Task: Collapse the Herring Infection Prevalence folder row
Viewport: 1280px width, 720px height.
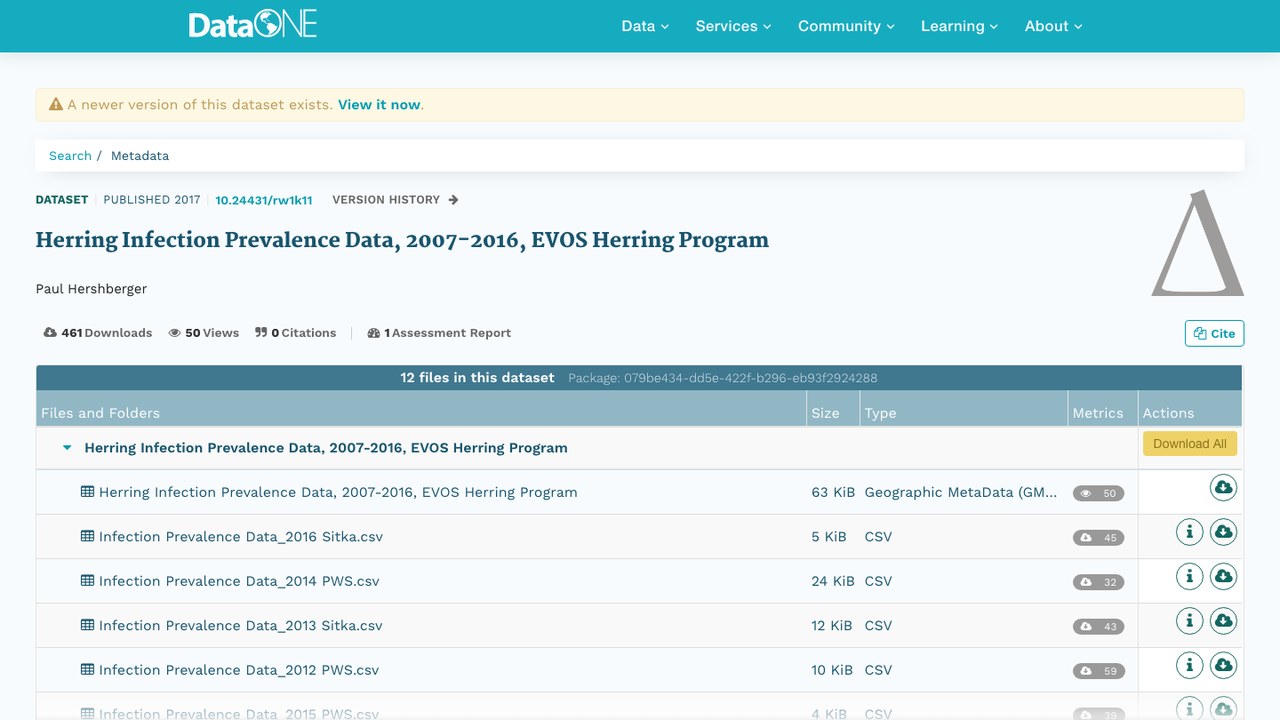Action: (x=67, y=448)
